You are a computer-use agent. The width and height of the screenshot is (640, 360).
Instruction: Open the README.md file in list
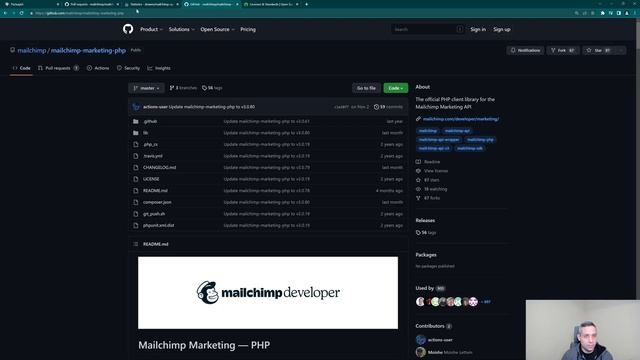pyautogui.click(x=155, y=191)
